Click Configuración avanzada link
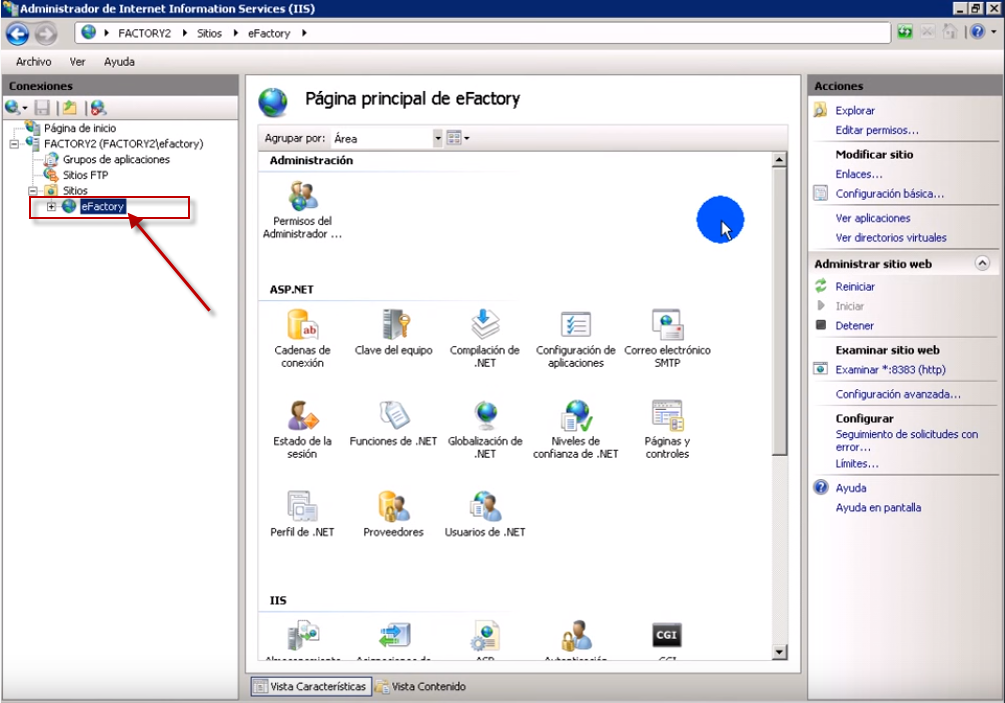The image size is (1005, 703). click(x=898, y=394)
